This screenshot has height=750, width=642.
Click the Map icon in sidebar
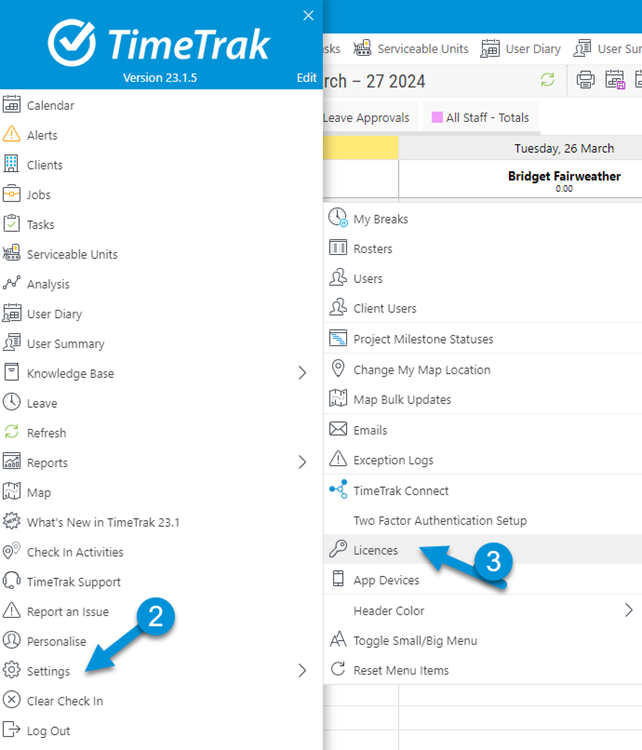point(12,492)
